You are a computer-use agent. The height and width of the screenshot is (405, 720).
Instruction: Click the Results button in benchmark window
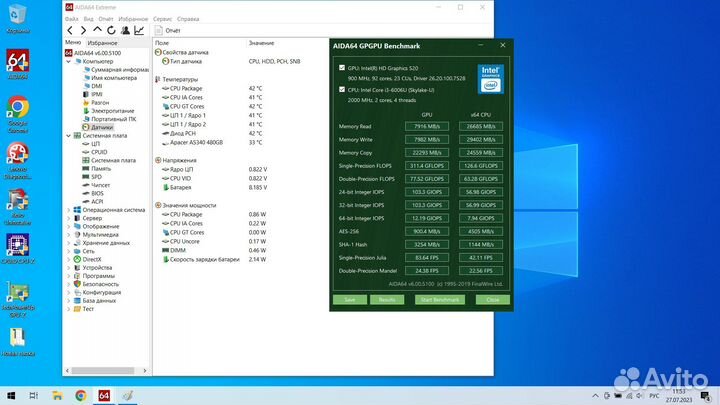tap(386, 299)
